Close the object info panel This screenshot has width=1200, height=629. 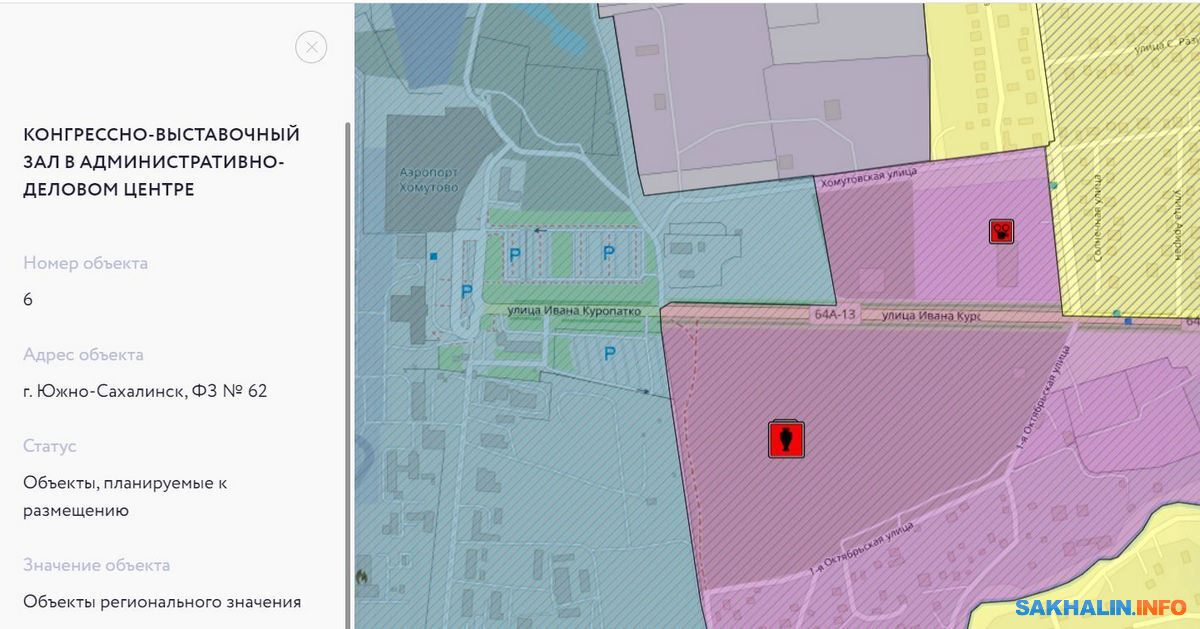[311, 47]
